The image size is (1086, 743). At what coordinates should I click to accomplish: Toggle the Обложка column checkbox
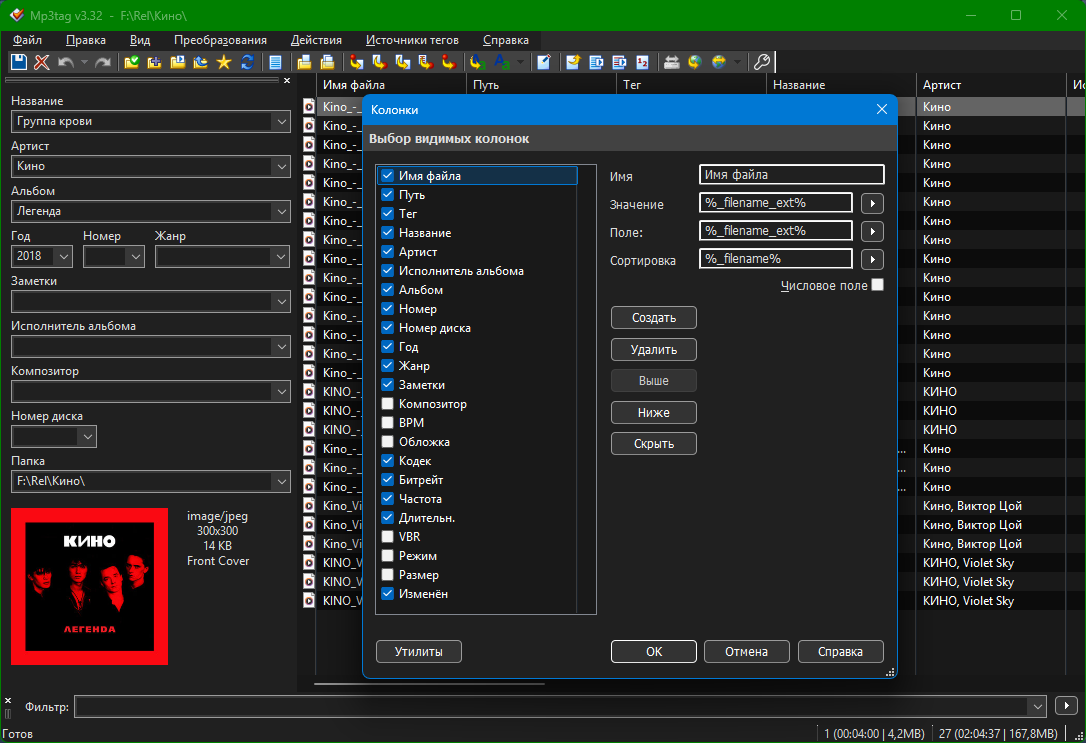pyautogui.click(x=387, y=442)
